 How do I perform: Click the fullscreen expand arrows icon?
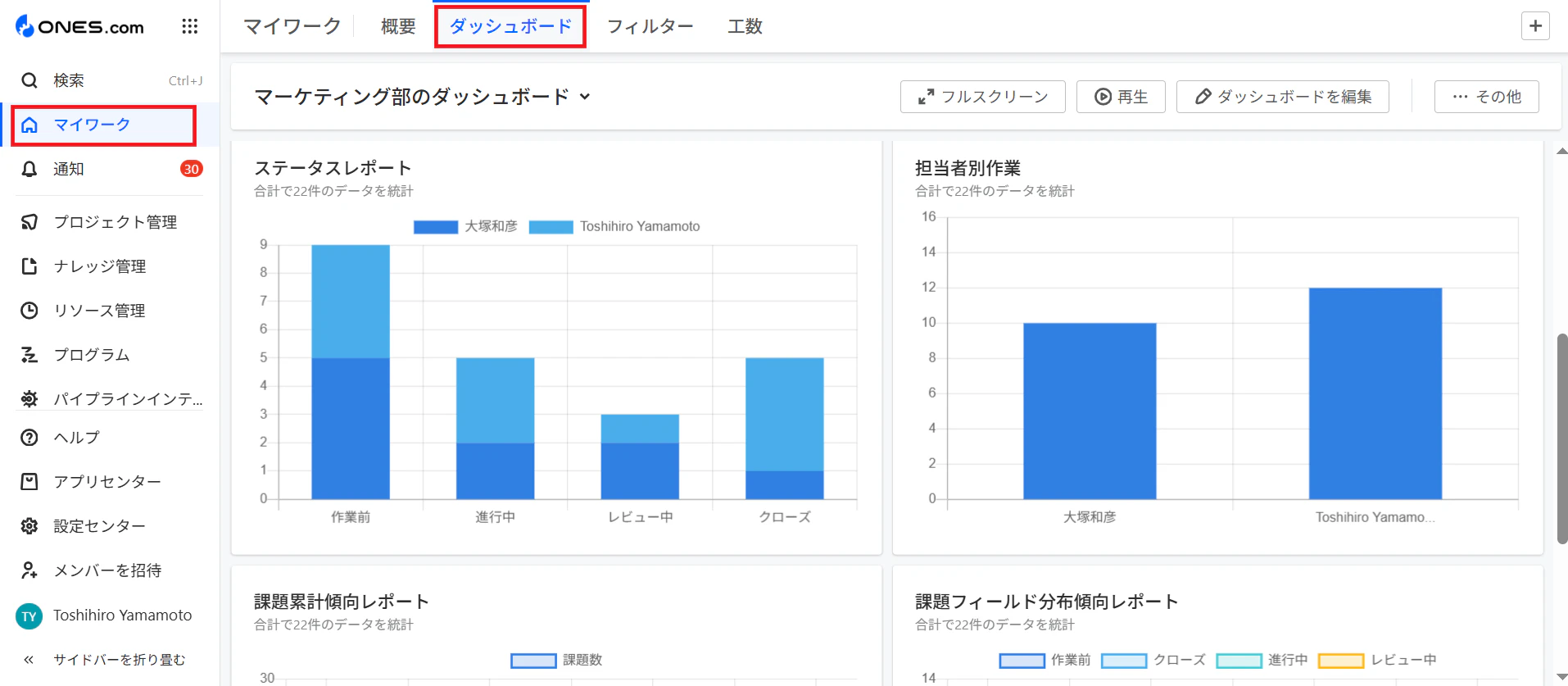point(926,97)
